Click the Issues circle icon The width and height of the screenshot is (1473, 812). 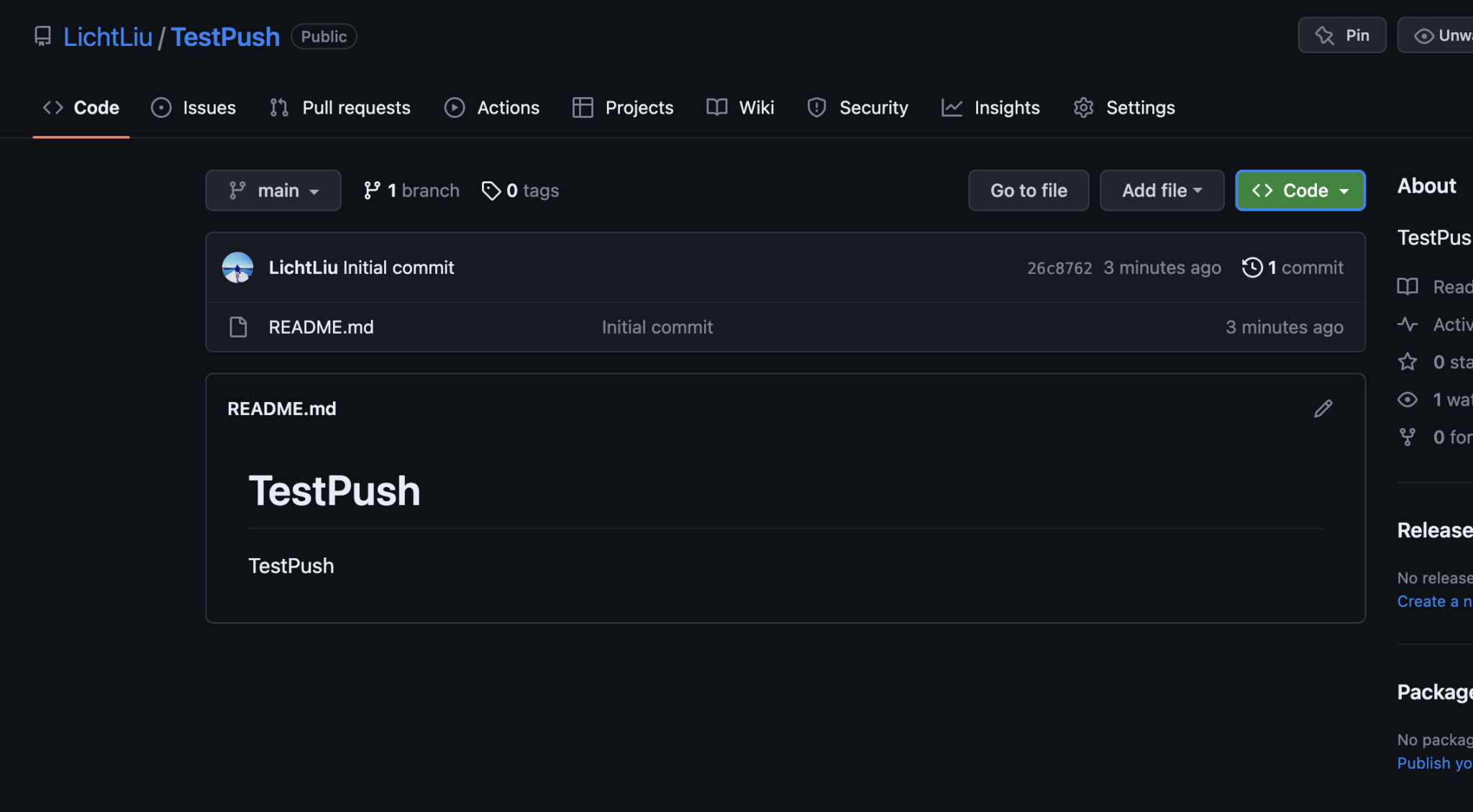[x=161, y=107]
